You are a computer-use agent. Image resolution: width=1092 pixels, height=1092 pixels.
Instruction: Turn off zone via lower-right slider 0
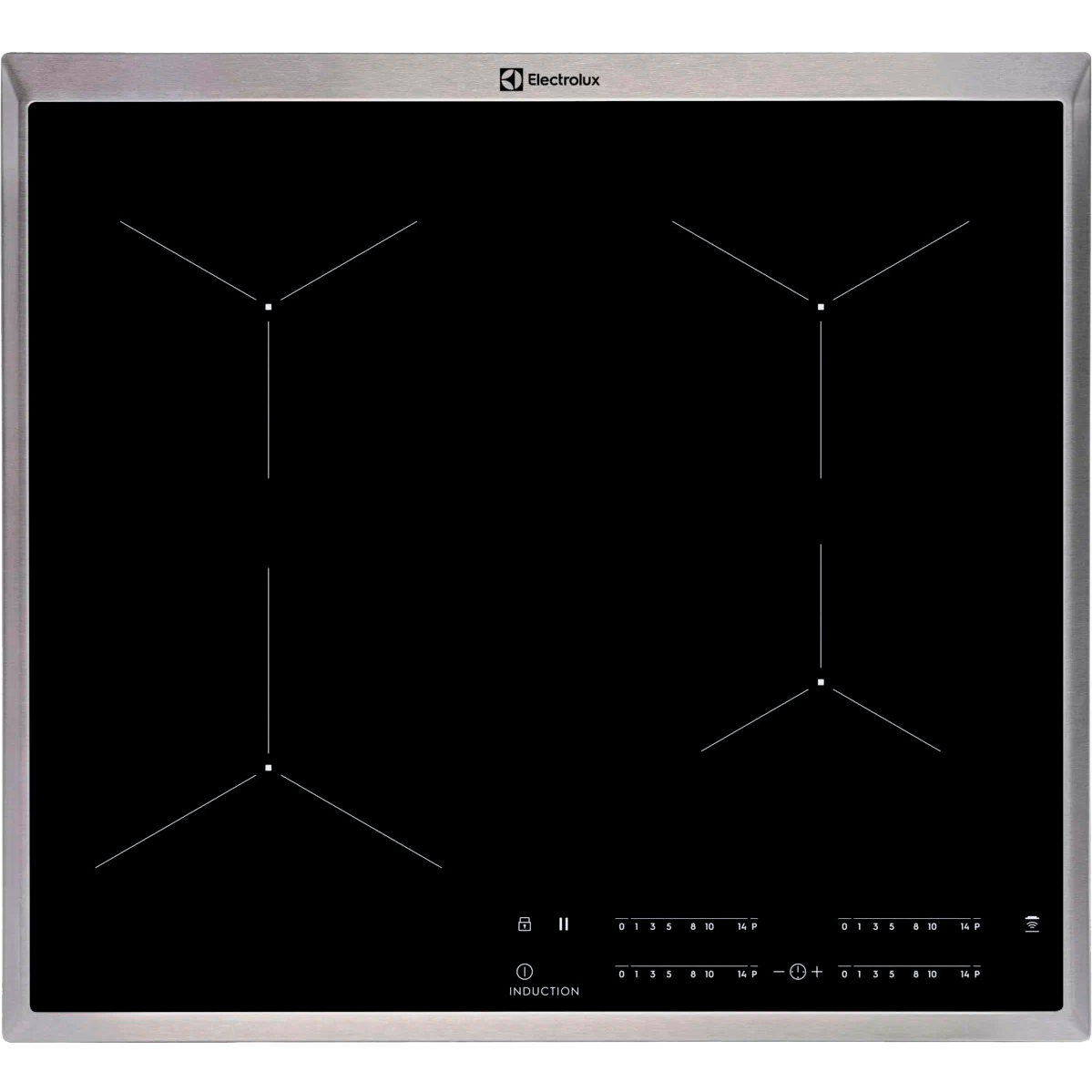click(844, 974)
